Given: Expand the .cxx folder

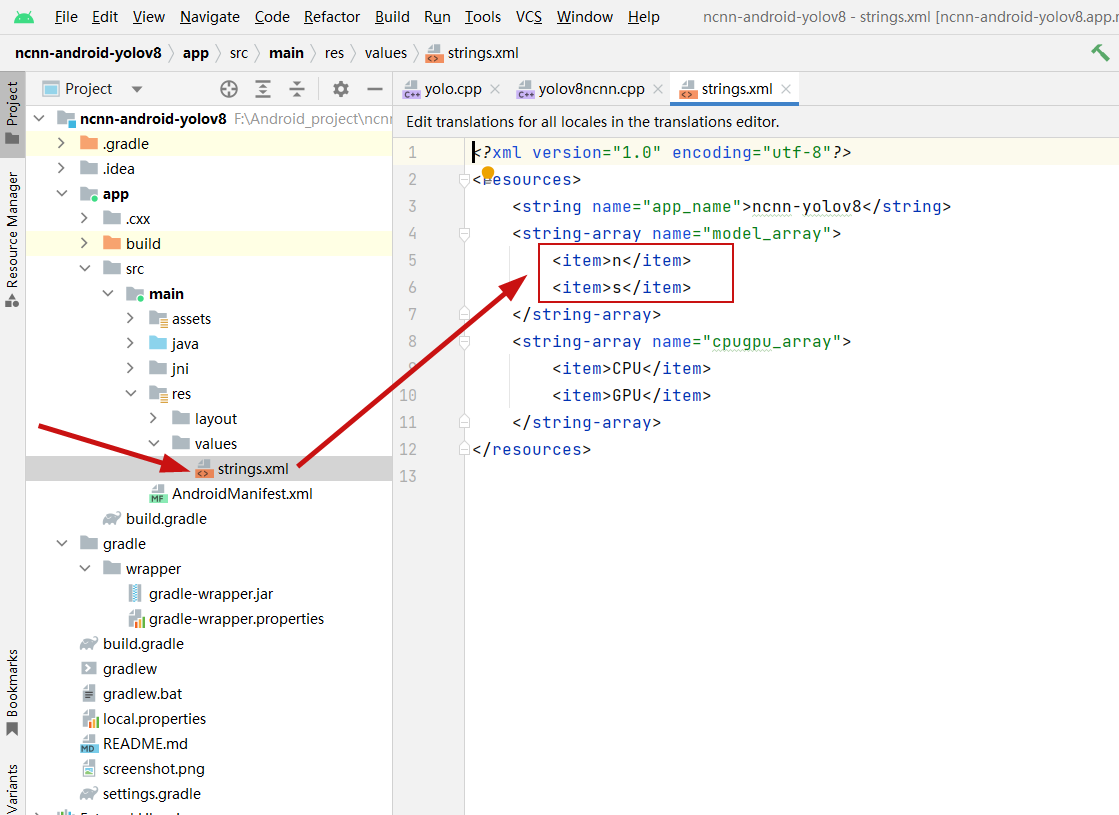Looking at the screenshot, I should [85, 218].
